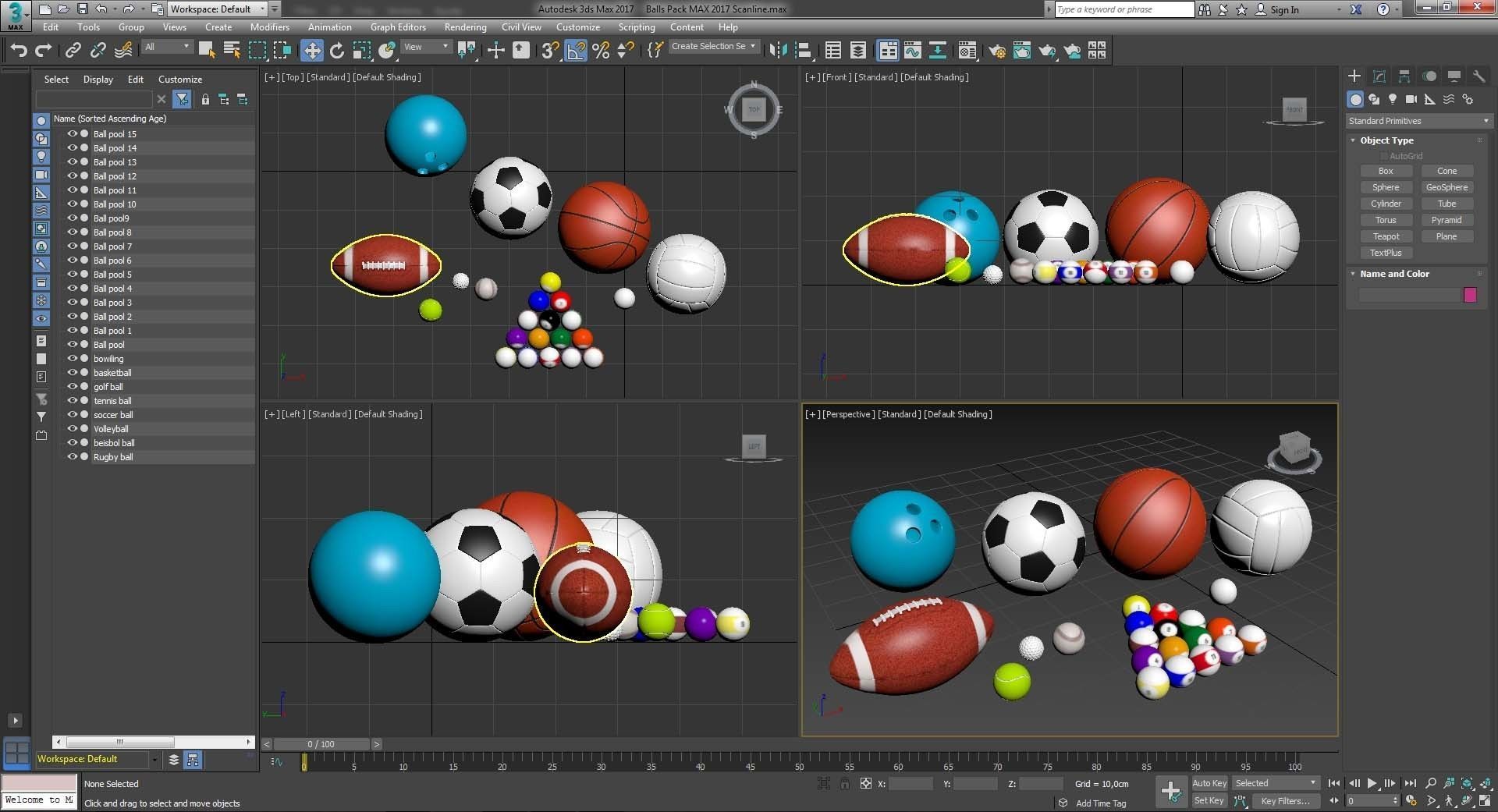1498x812 pixels.
Task: Open the Rendering menu
Action: tap(465, 27)
